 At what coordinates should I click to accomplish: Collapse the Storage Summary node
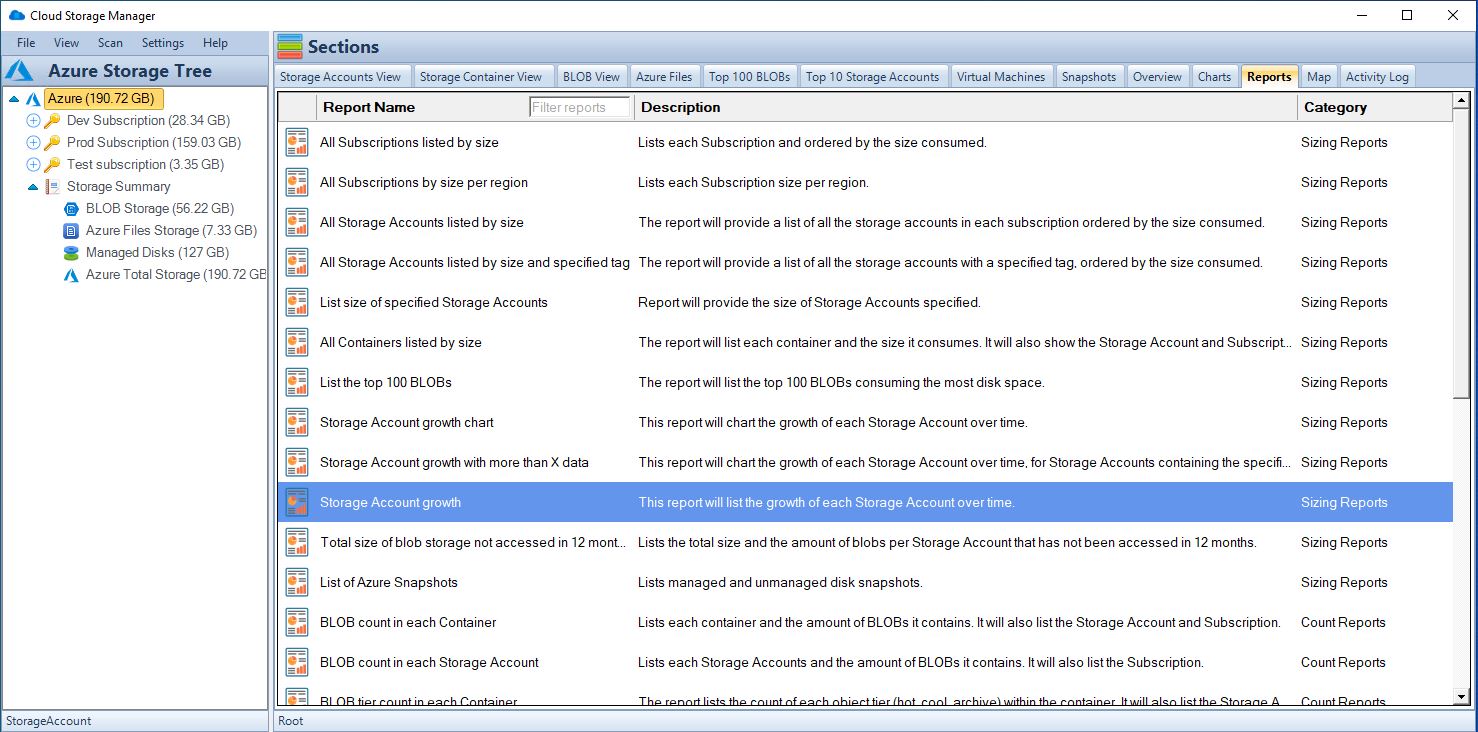pyautogui.click(x=33, y=186)
